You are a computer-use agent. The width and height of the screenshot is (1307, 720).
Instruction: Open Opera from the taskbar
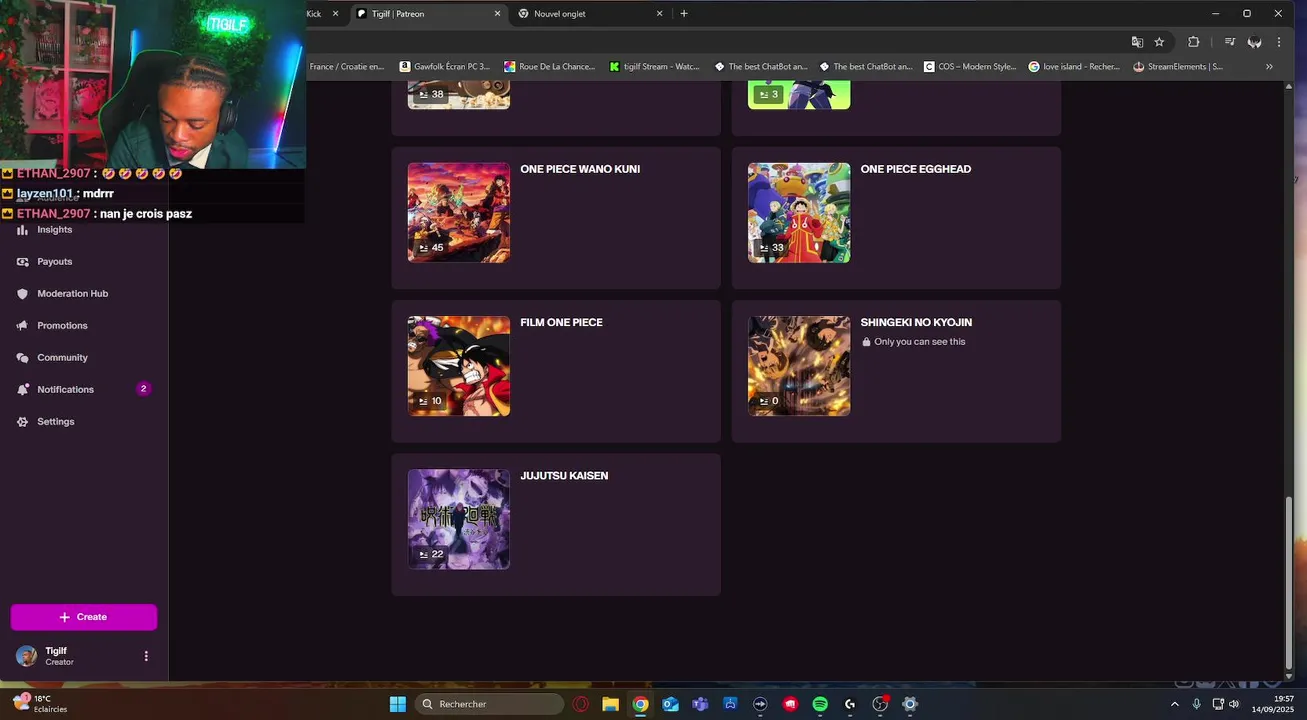click(581, 704)
